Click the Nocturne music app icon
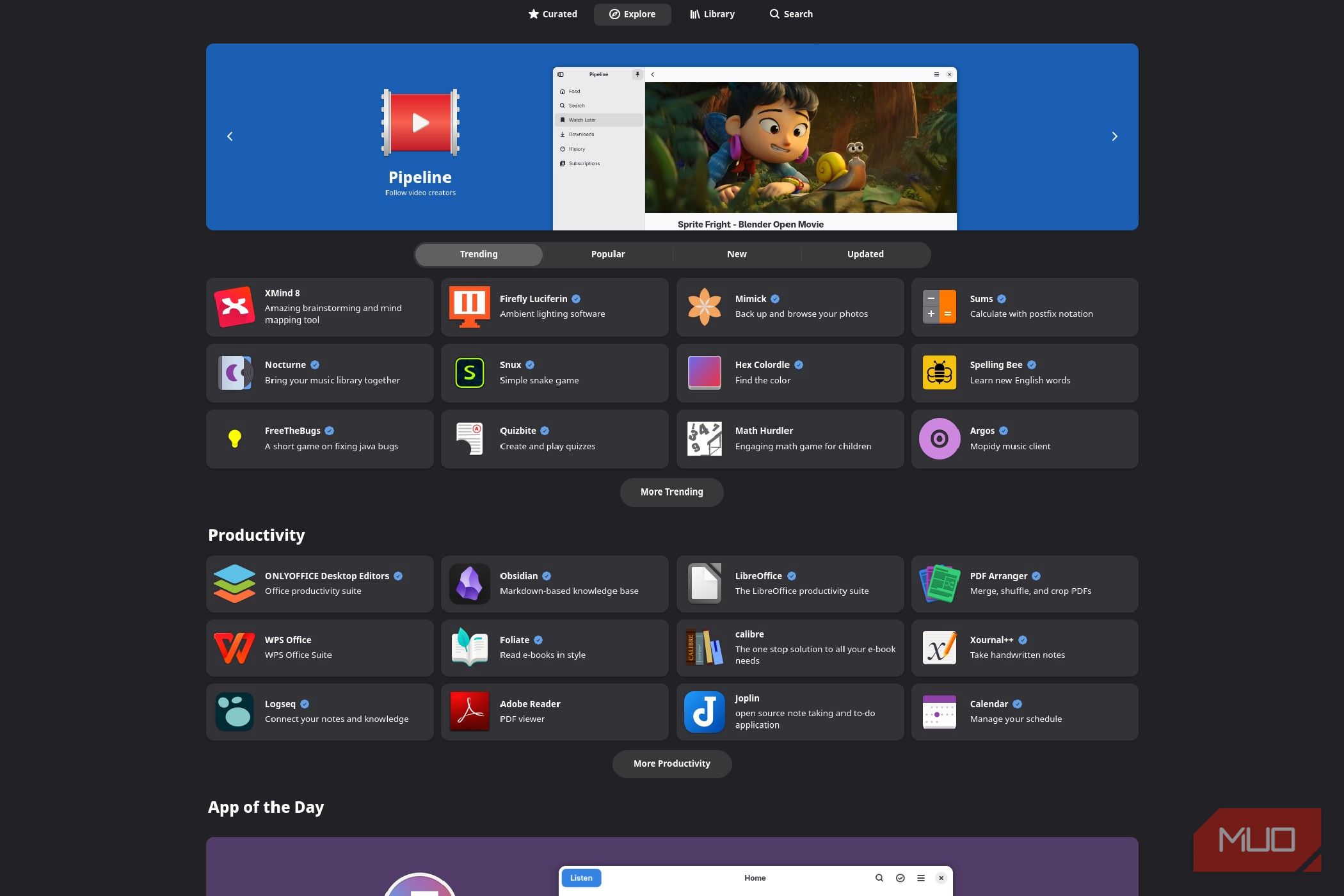1344x896 pixels. pyautogui.click(x=234, y=372)
